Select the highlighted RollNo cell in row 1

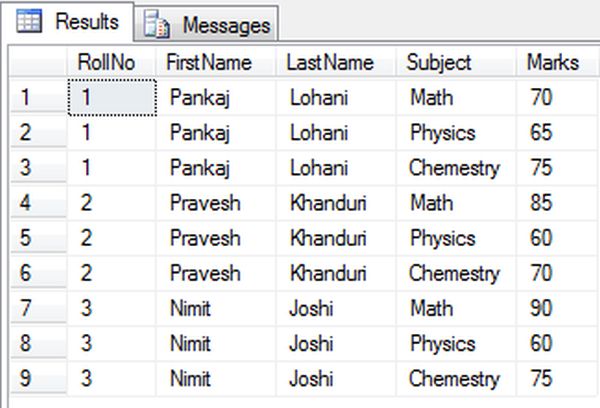tap(111, 97)
